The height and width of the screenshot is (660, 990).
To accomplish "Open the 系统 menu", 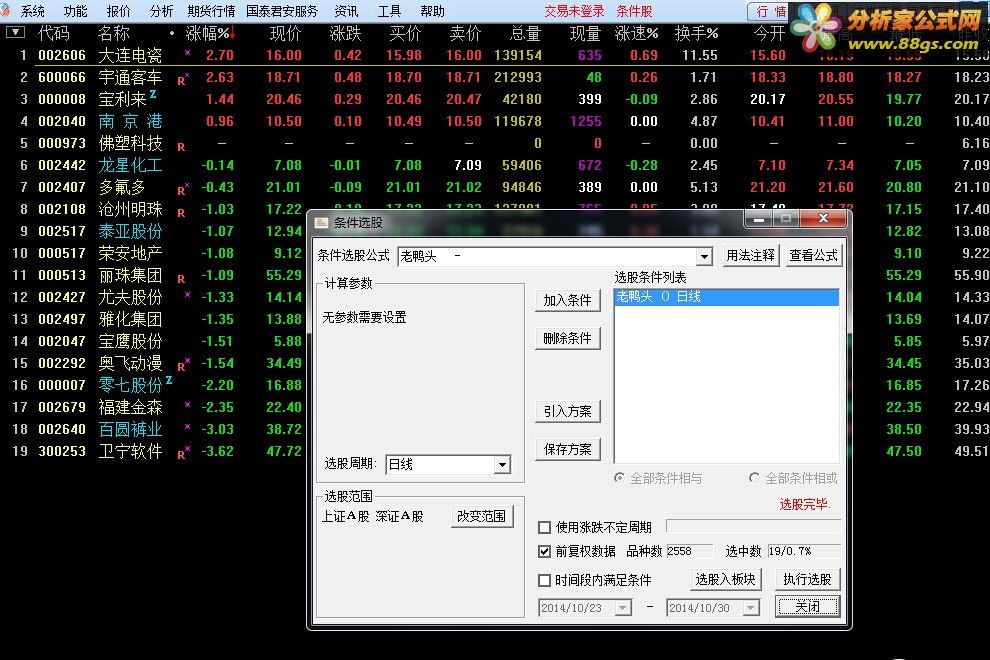I will coord(32,11).
